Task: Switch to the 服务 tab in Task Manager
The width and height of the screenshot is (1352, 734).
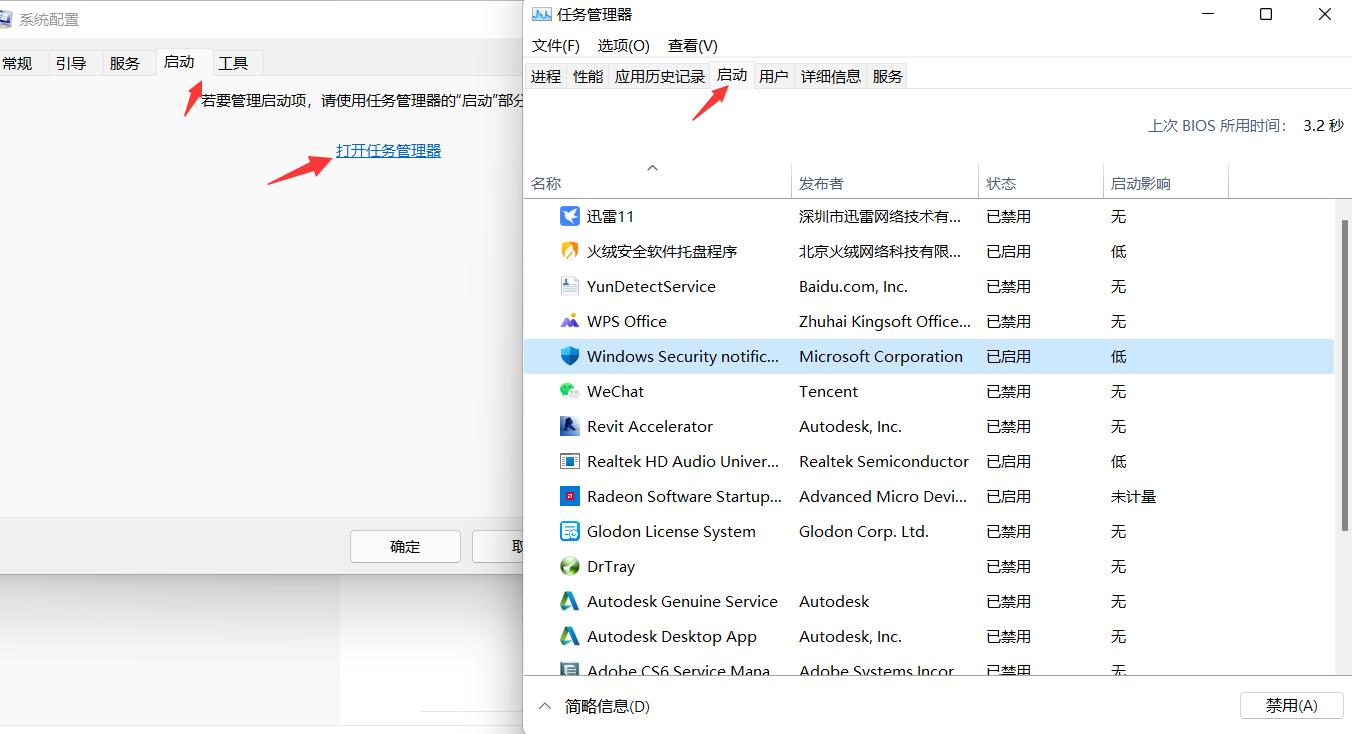Action: (888, 76)
